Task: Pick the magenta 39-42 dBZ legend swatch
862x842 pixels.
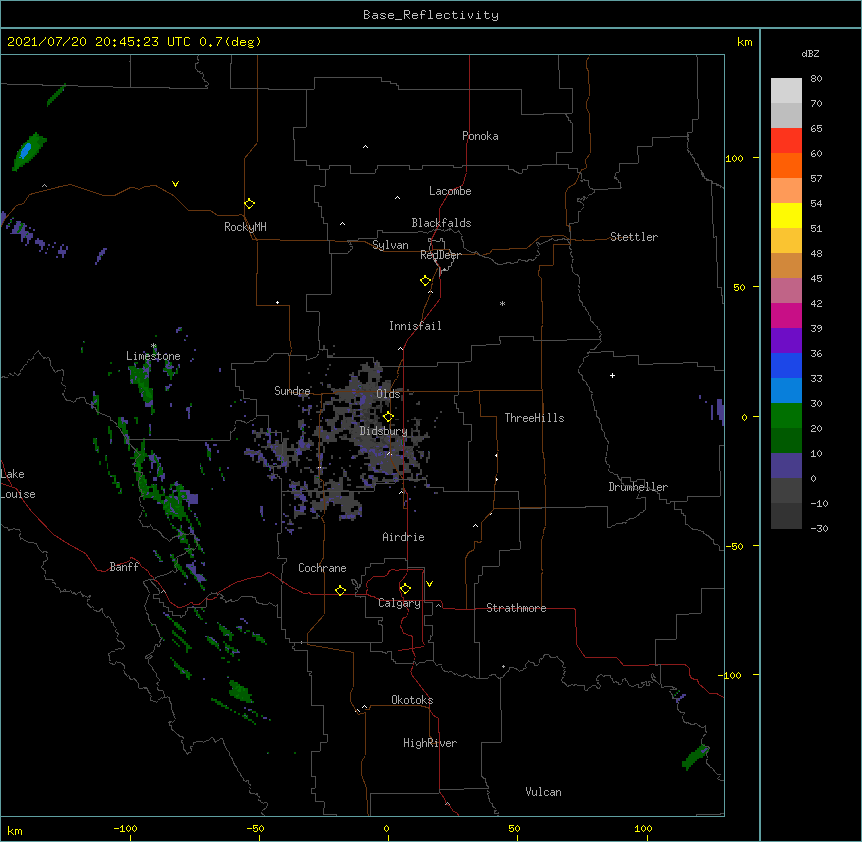Action: click(786, 315)
